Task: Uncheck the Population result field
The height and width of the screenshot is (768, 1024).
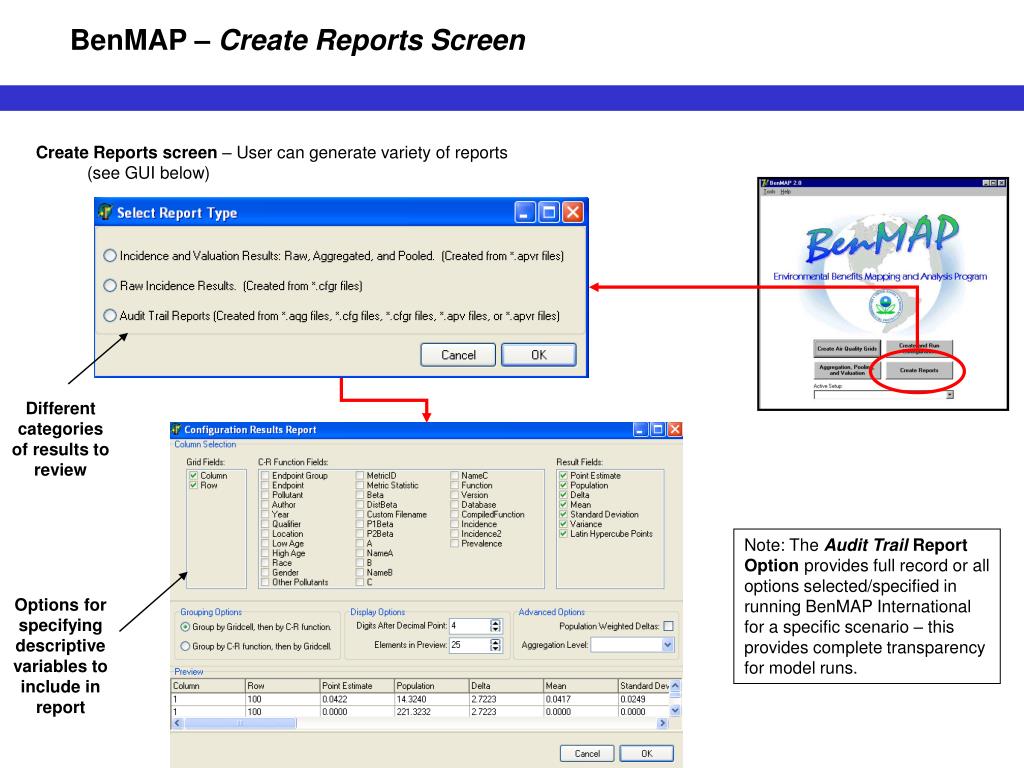Action: tap(564, 485)
